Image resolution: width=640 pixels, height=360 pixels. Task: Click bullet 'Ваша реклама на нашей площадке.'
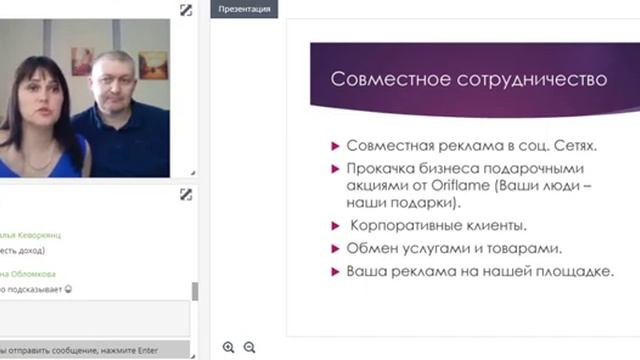(480, 271)
